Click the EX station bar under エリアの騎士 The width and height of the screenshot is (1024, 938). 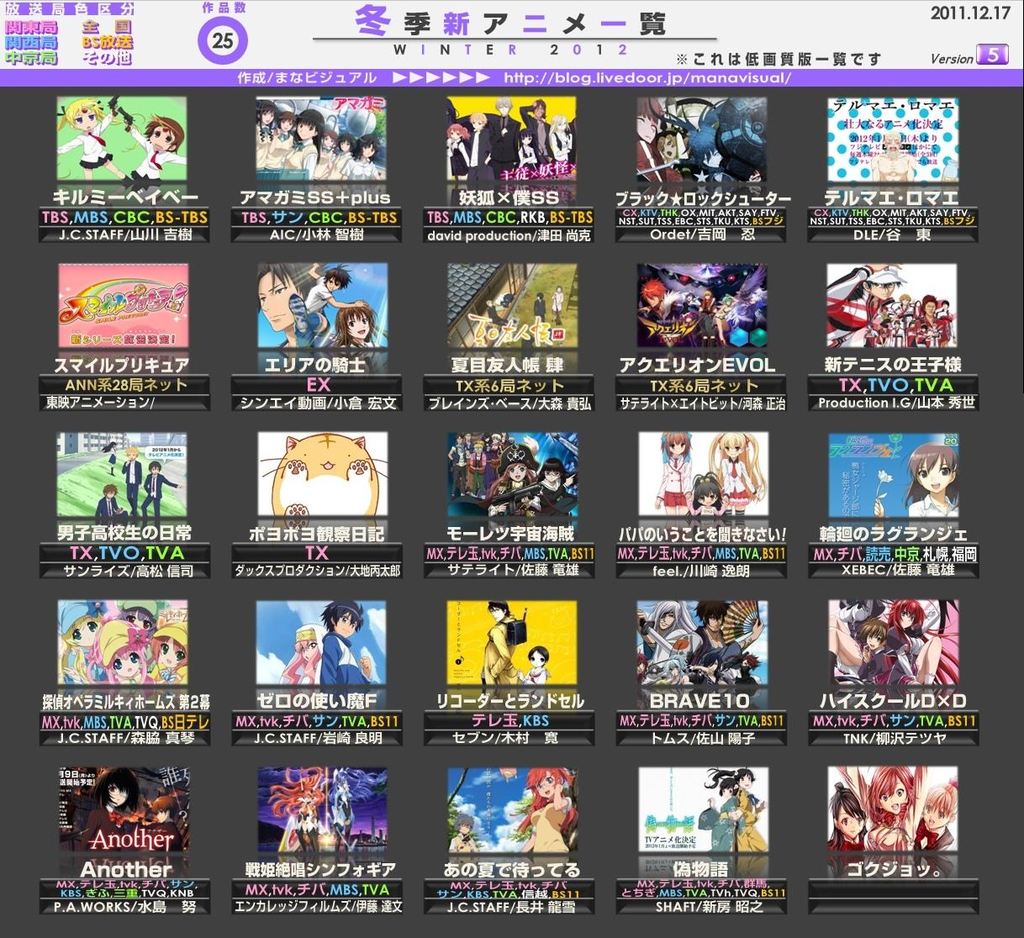click(316, 385)
